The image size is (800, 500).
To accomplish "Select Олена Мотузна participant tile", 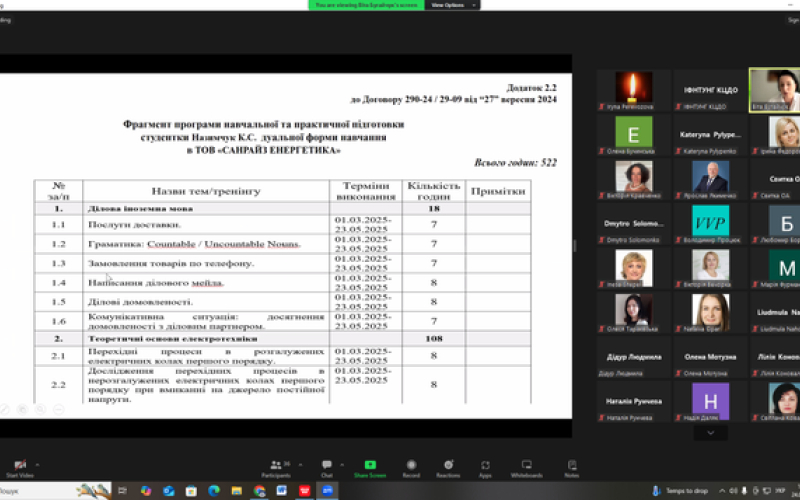I will pos(711,357).
